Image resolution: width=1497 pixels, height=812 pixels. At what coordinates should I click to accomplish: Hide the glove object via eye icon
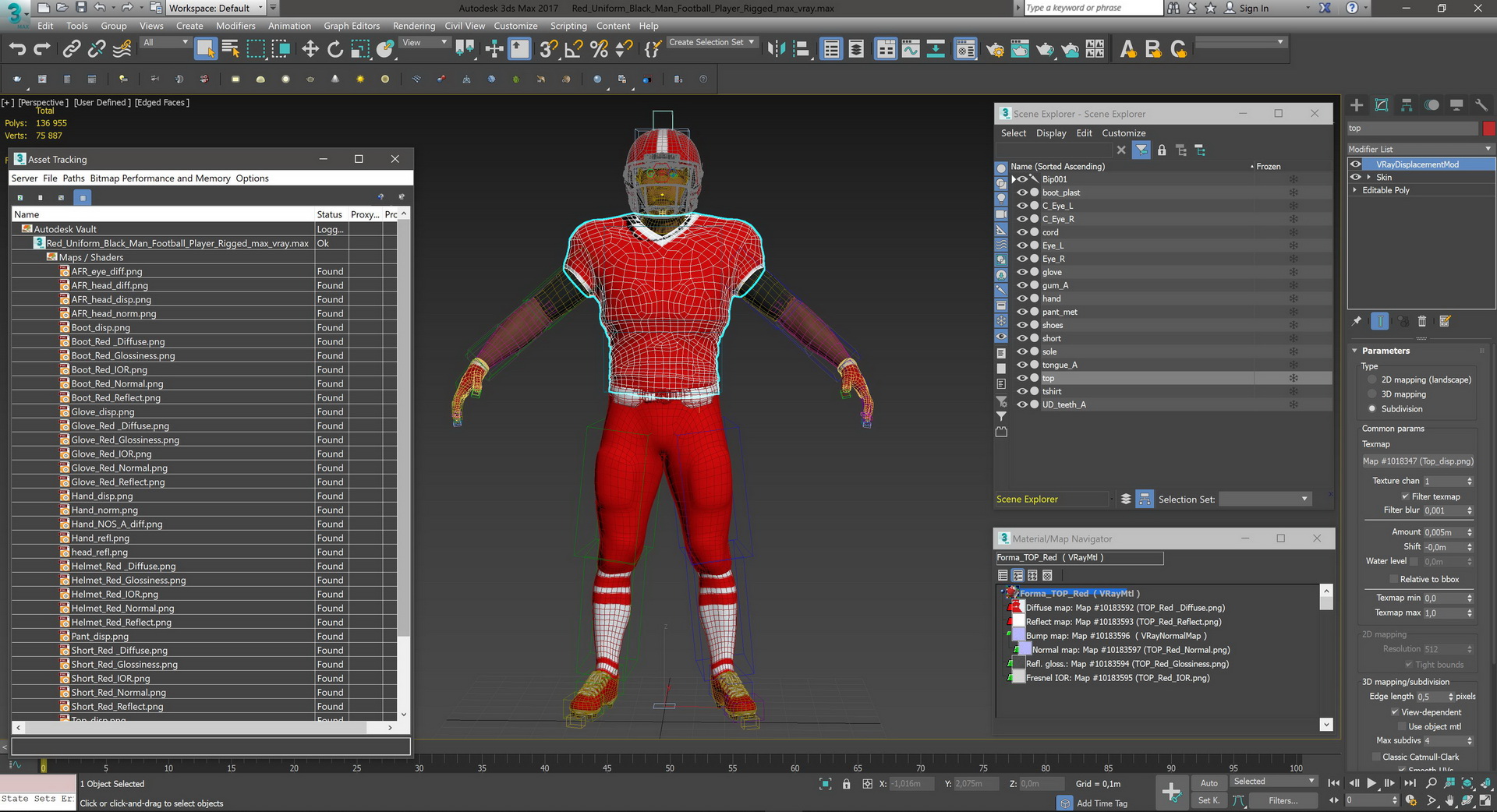[x=1022, y=272]
